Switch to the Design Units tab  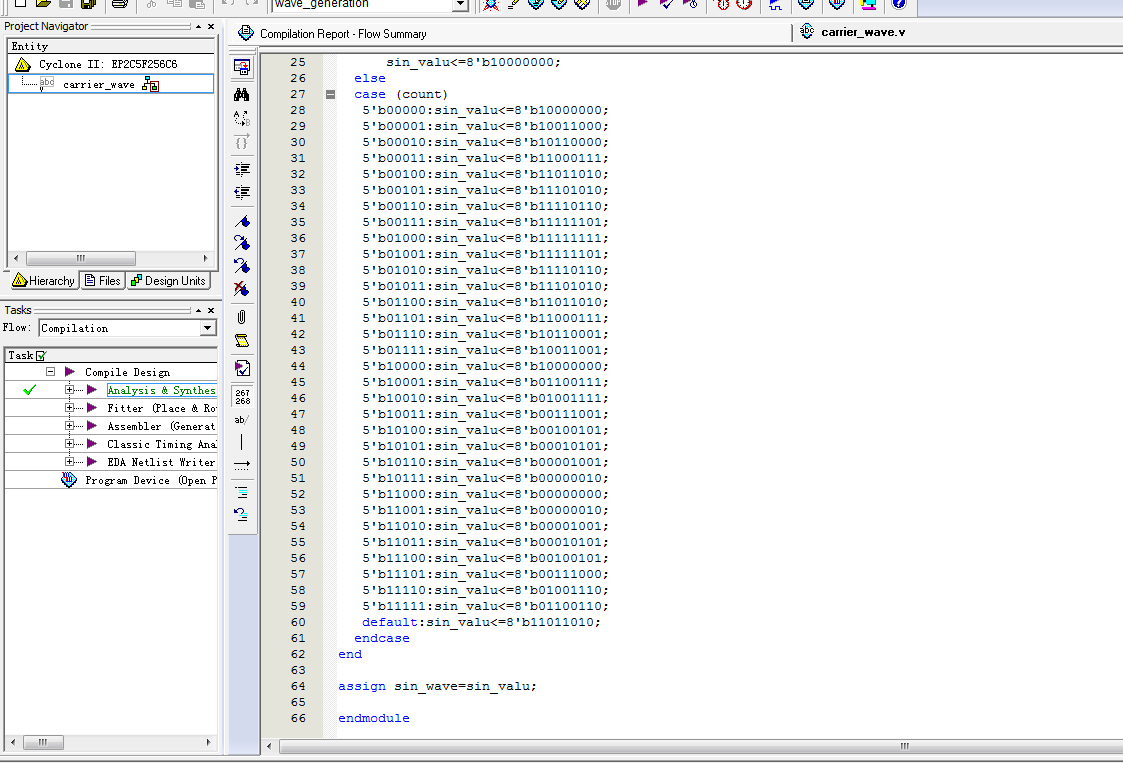tap(168, 281)
